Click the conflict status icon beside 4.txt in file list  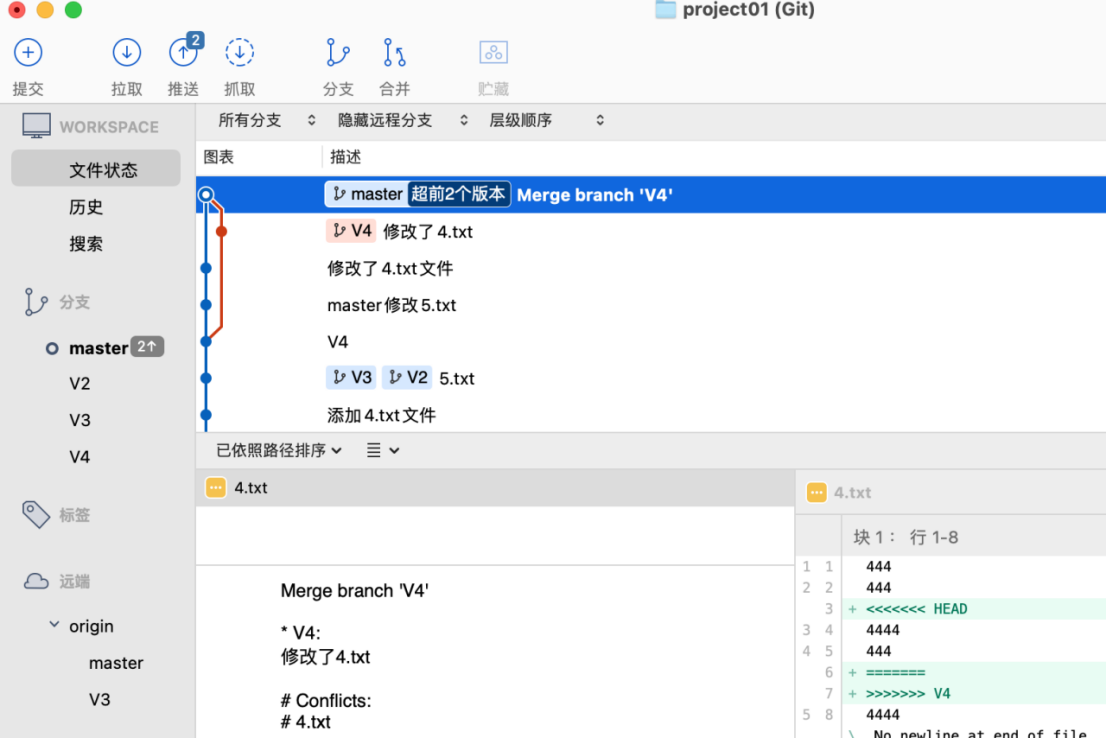pyautogui.click(x=216, y=488)
